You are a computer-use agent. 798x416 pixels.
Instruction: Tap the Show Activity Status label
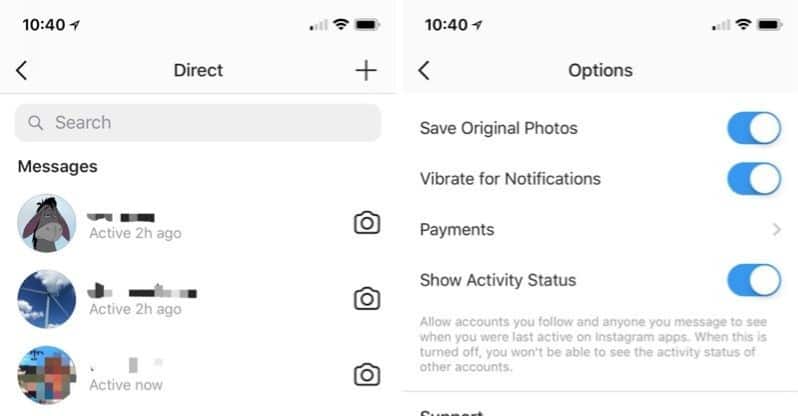(x=498, y=280)
